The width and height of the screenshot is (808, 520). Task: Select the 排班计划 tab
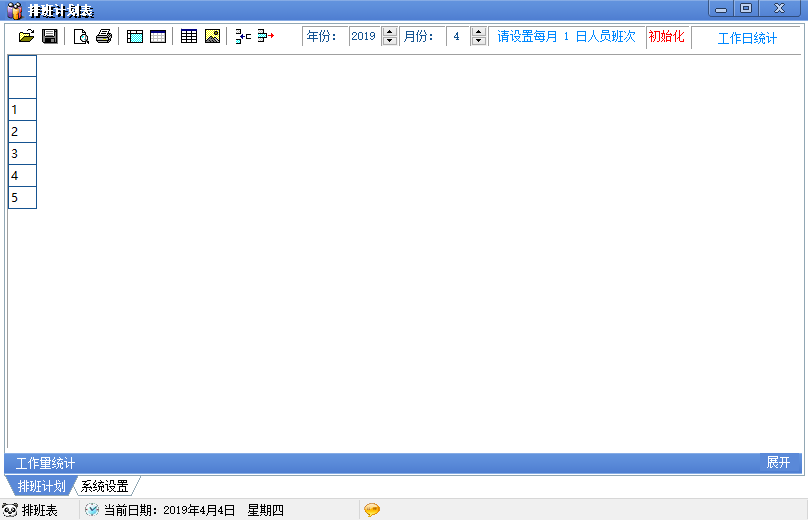tap(41, 487)
